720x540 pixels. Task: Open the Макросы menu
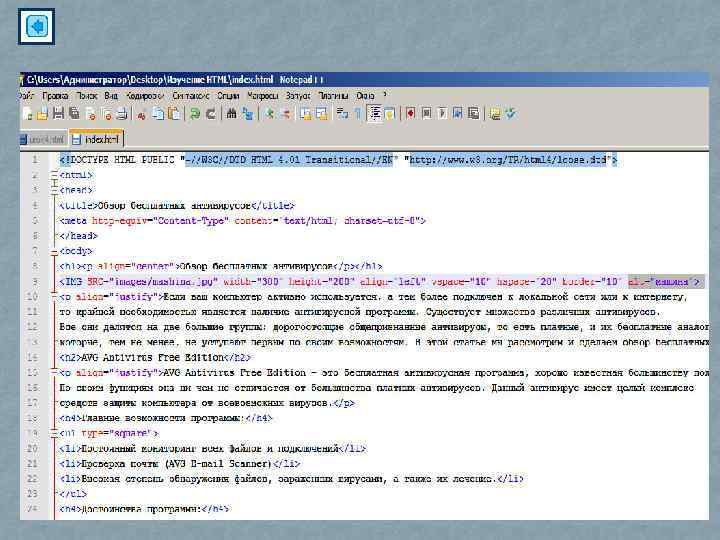tap(263, 96)
